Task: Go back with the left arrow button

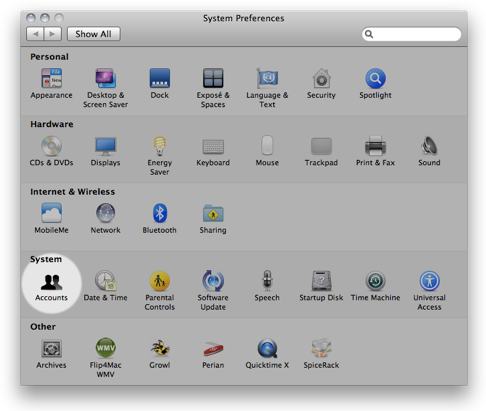Action: click(35, 34)
